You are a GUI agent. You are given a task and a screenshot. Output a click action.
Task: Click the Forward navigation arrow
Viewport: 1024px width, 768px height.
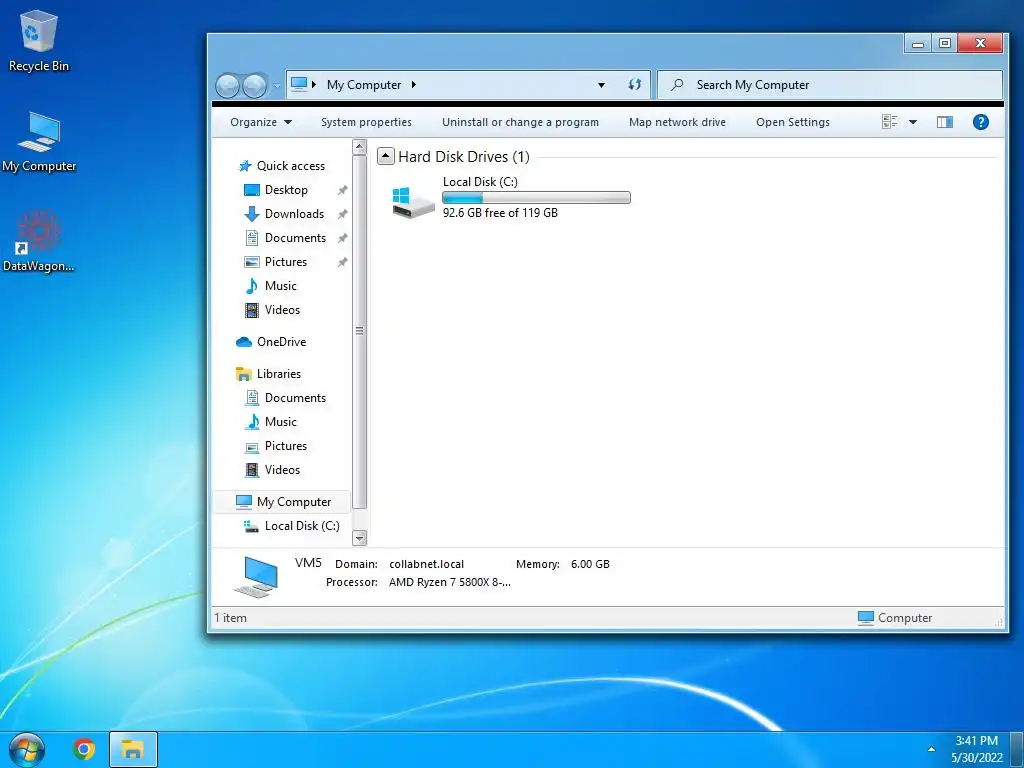tap(255, 86)
